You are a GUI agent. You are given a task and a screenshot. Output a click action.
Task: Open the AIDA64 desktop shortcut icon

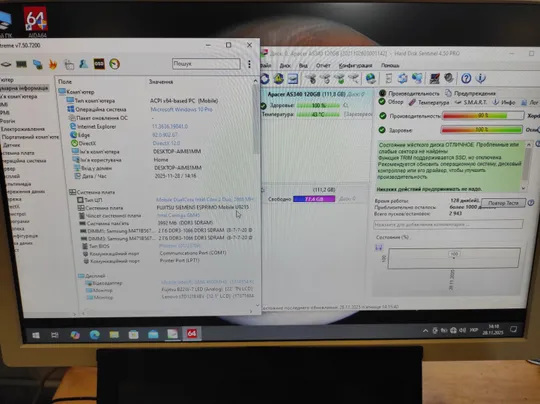36,21
